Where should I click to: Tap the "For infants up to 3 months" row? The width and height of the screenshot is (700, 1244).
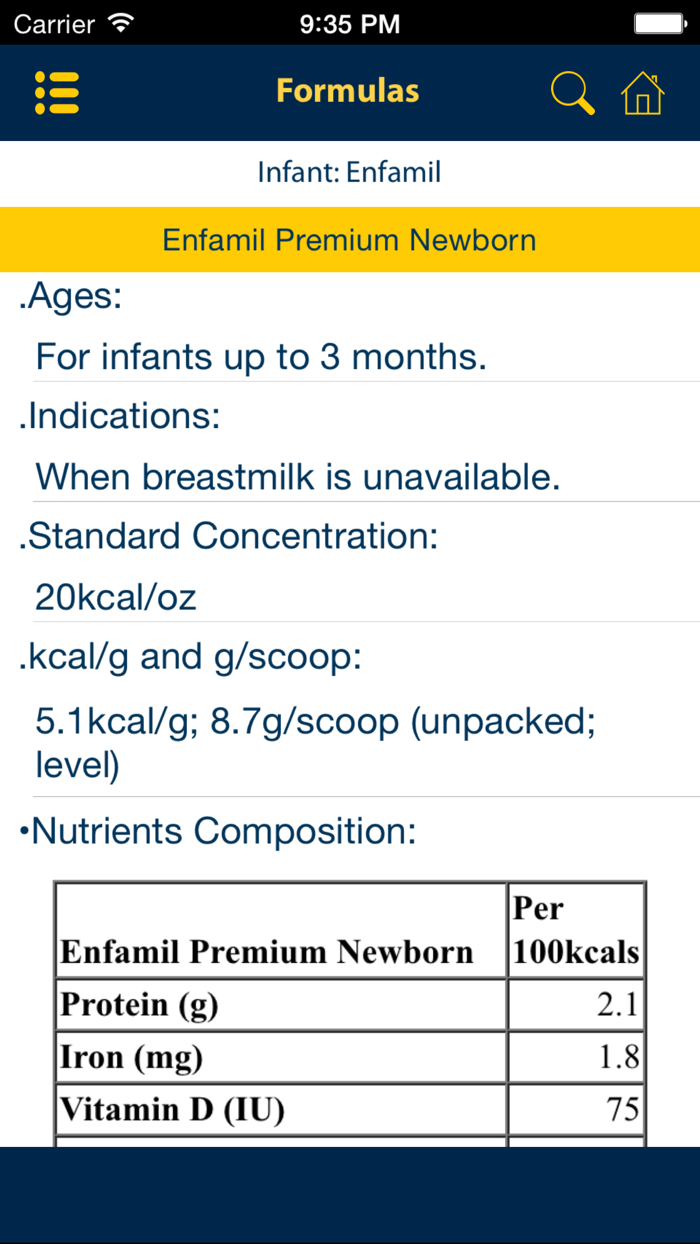click(x=261, y=357)
